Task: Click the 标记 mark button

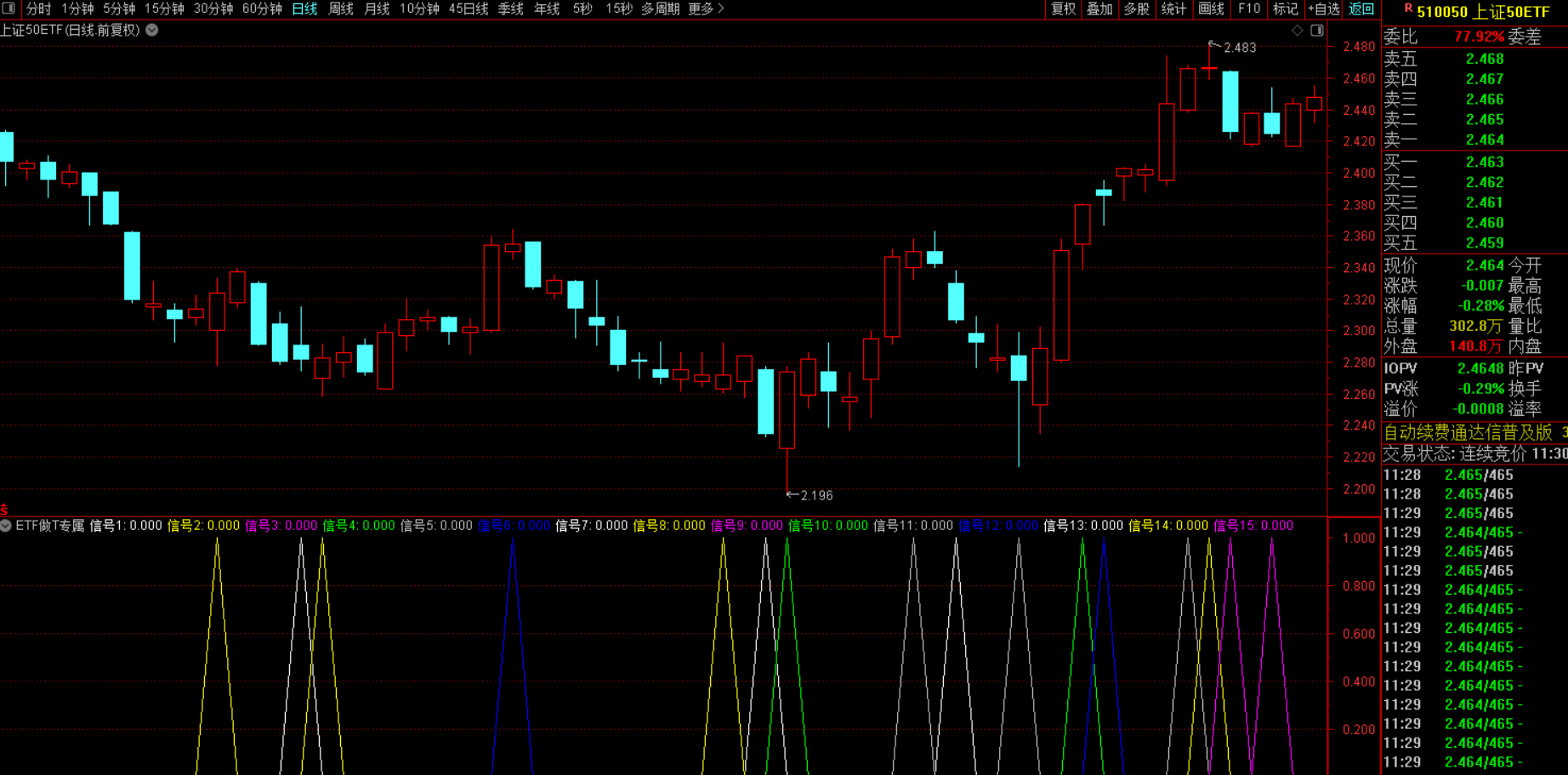Action: click(x=1285, y=9)
